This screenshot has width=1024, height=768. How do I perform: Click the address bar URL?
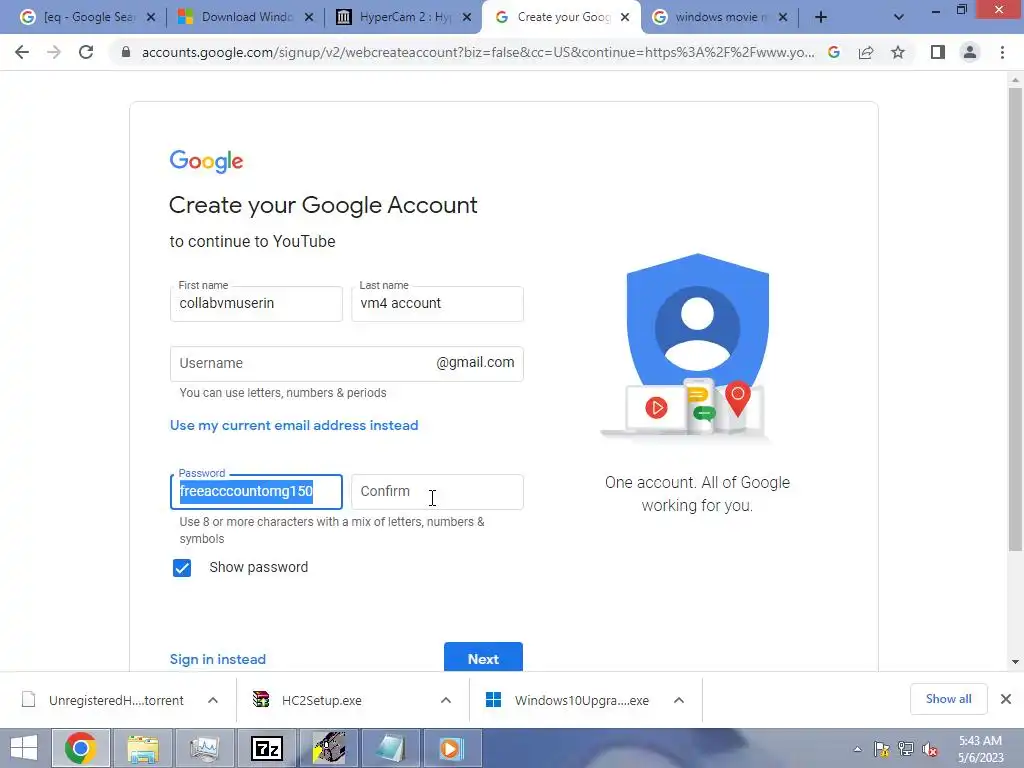click(x=478, y=52)
